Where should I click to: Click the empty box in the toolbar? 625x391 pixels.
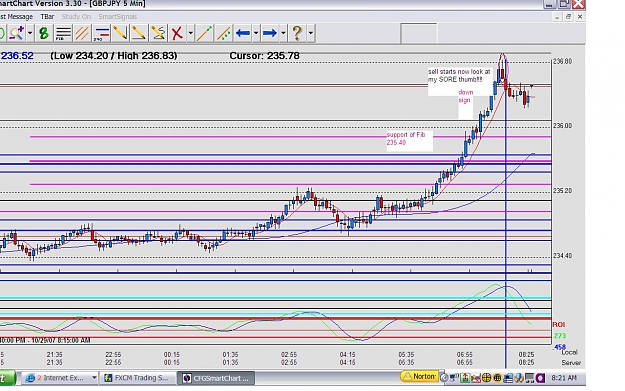[419, 33]
